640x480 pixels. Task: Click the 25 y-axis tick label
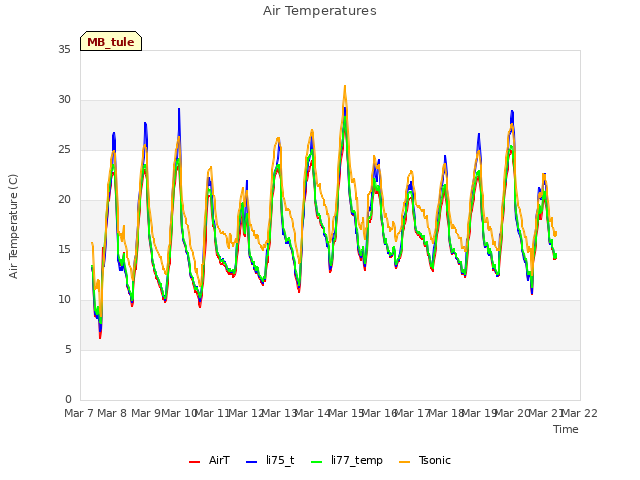click(x=64, y=150)
